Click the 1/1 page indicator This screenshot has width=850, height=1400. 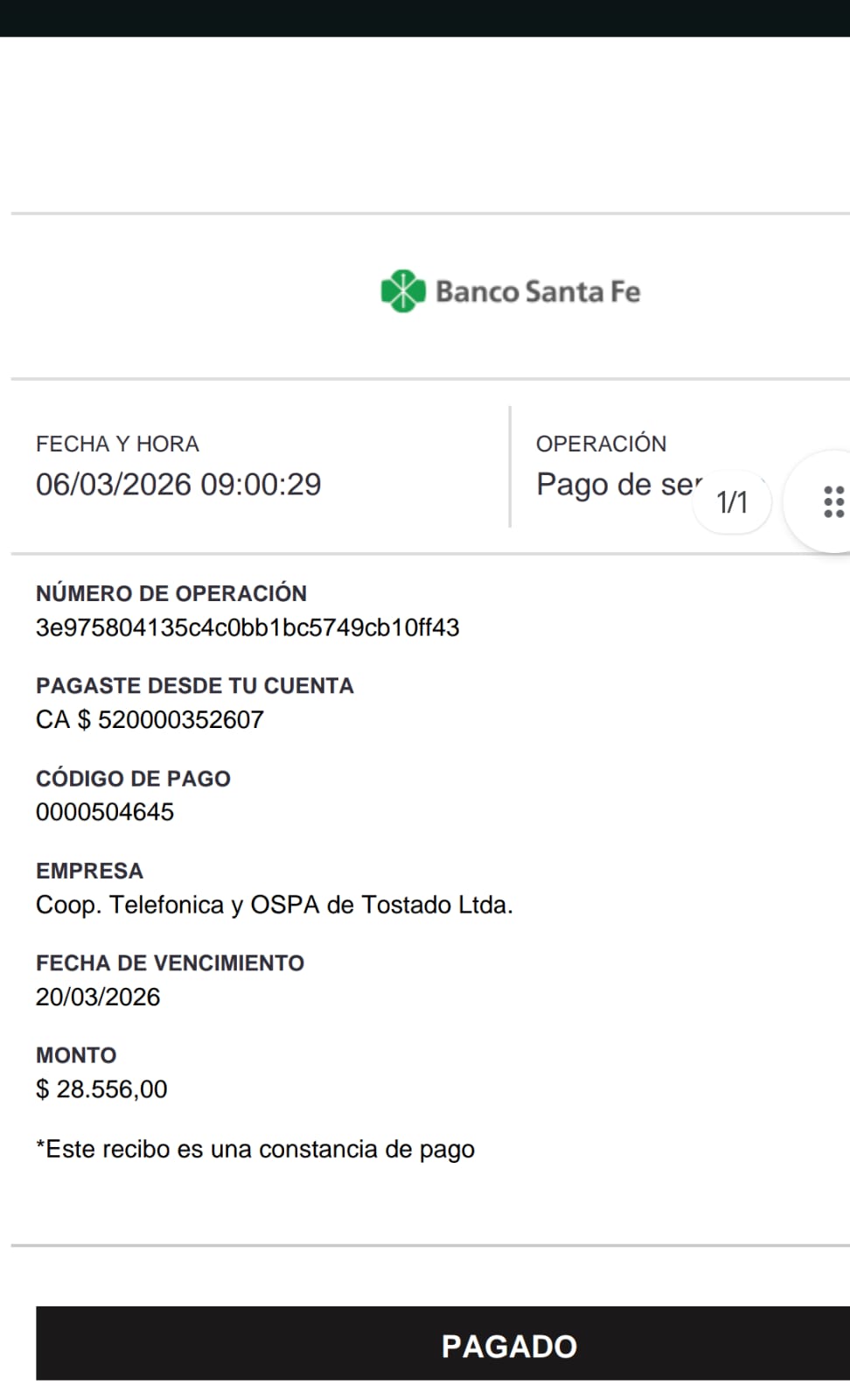[x=732, y=502]
